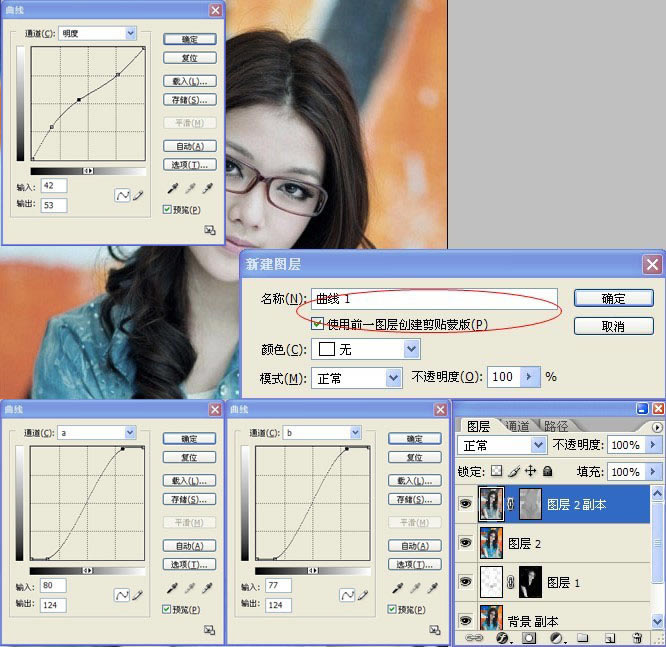Viewport: 666px width, 647px height.
Task: Choose pencil draw tool in 明度 curves dialog
Action: pyautogui.click(x=138, y=195)
